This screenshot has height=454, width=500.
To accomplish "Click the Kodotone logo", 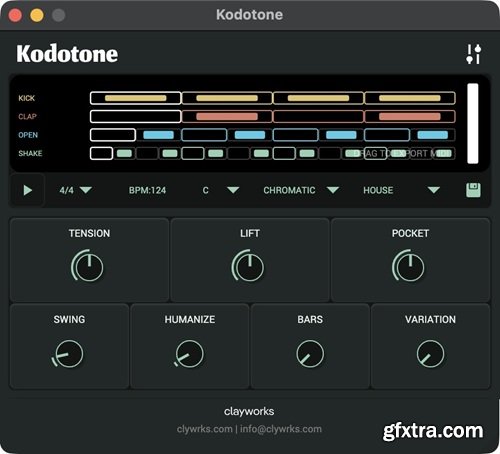I will coord(67,54).
